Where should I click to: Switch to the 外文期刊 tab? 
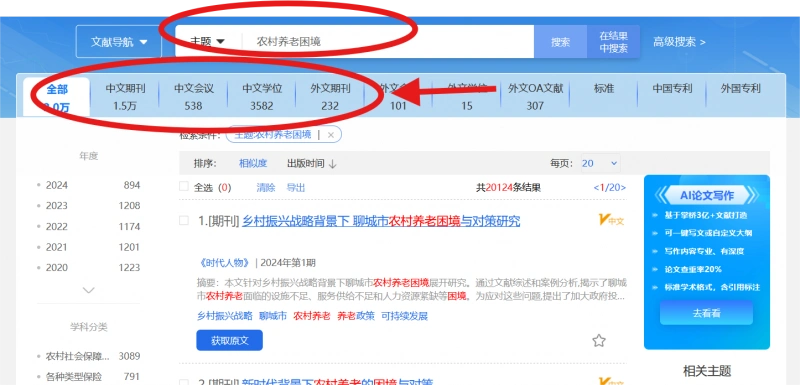point(331,97)
